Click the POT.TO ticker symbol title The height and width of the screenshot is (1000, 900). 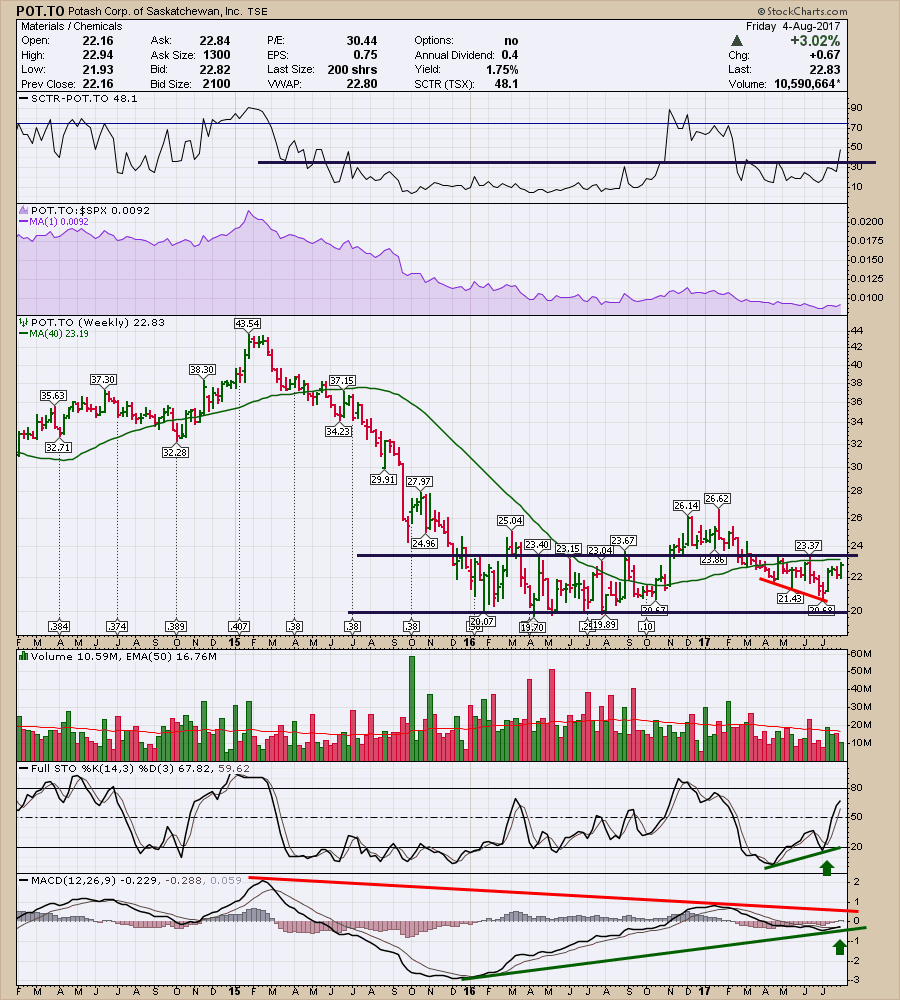tap(40, 11)
